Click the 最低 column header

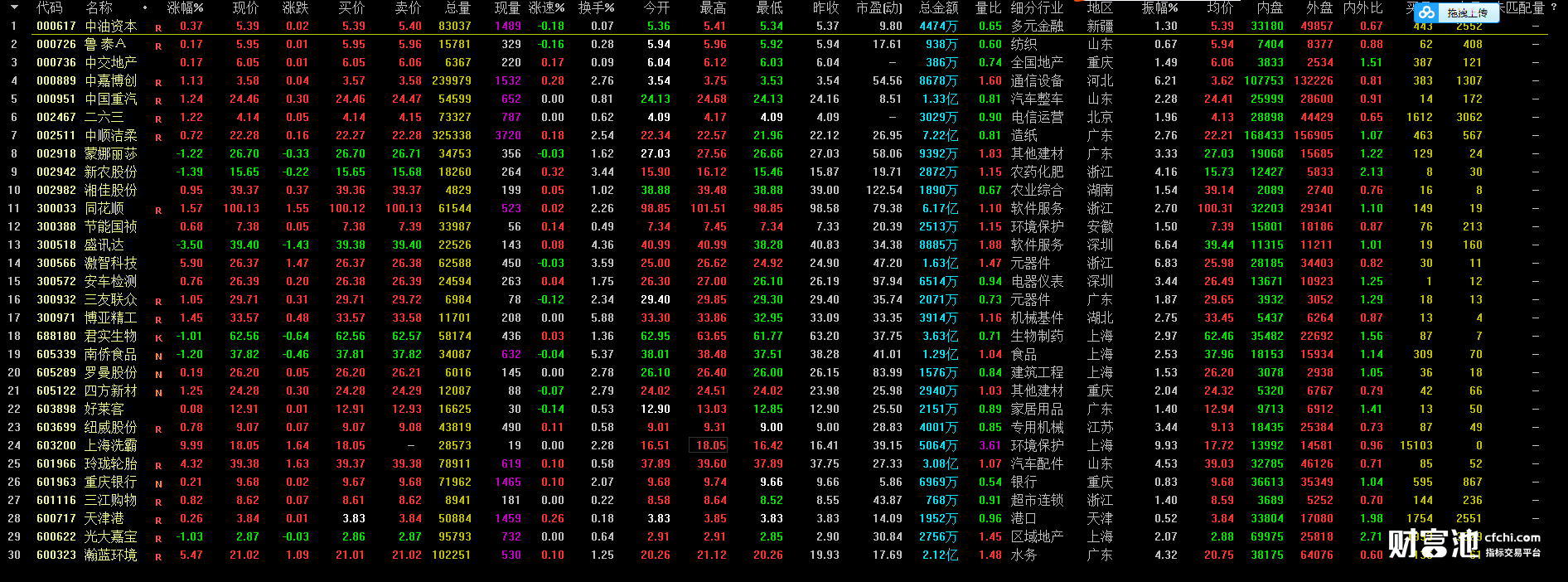pos(769,7)
